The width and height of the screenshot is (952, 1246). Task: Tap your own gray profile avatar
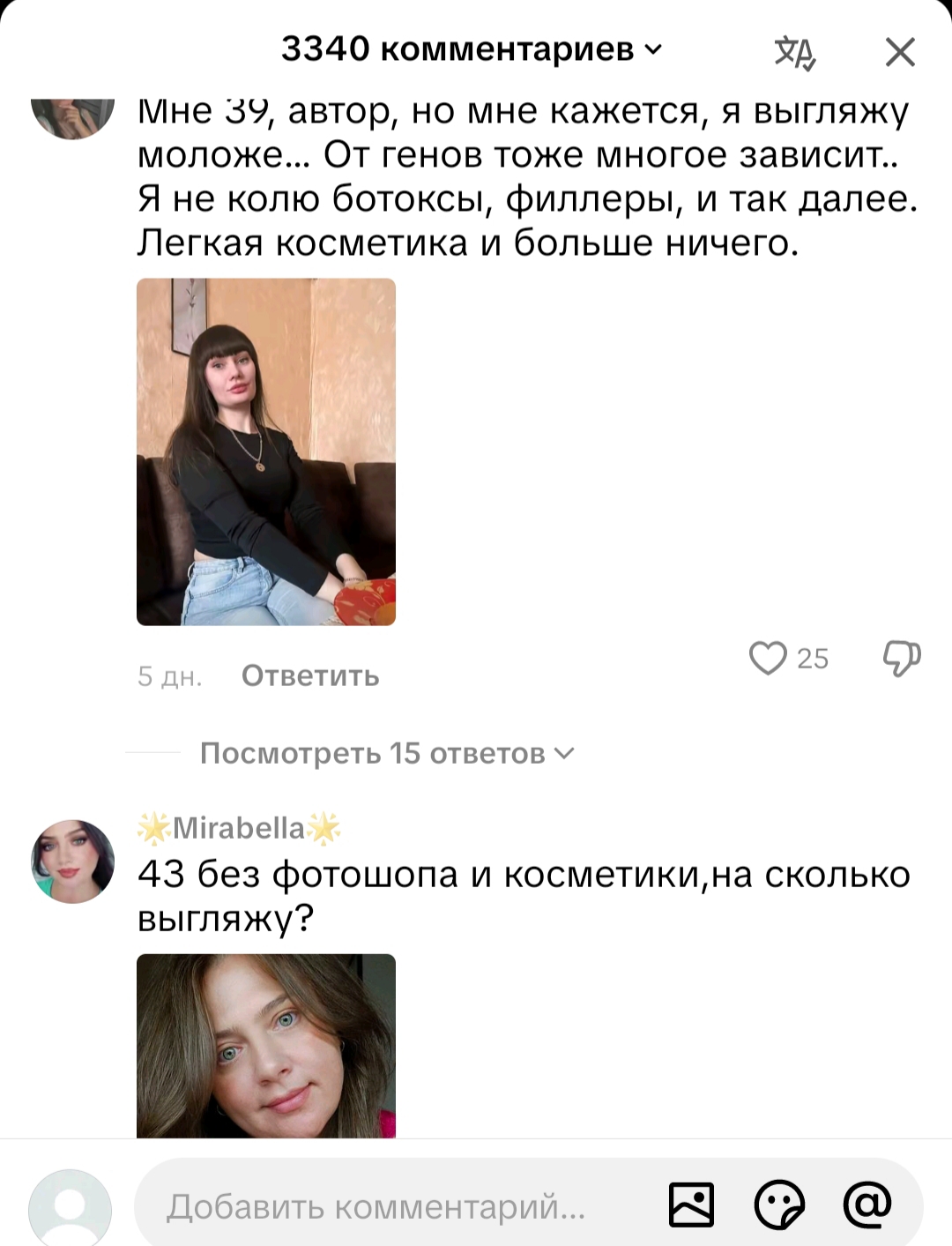[x=71, y=1208]
